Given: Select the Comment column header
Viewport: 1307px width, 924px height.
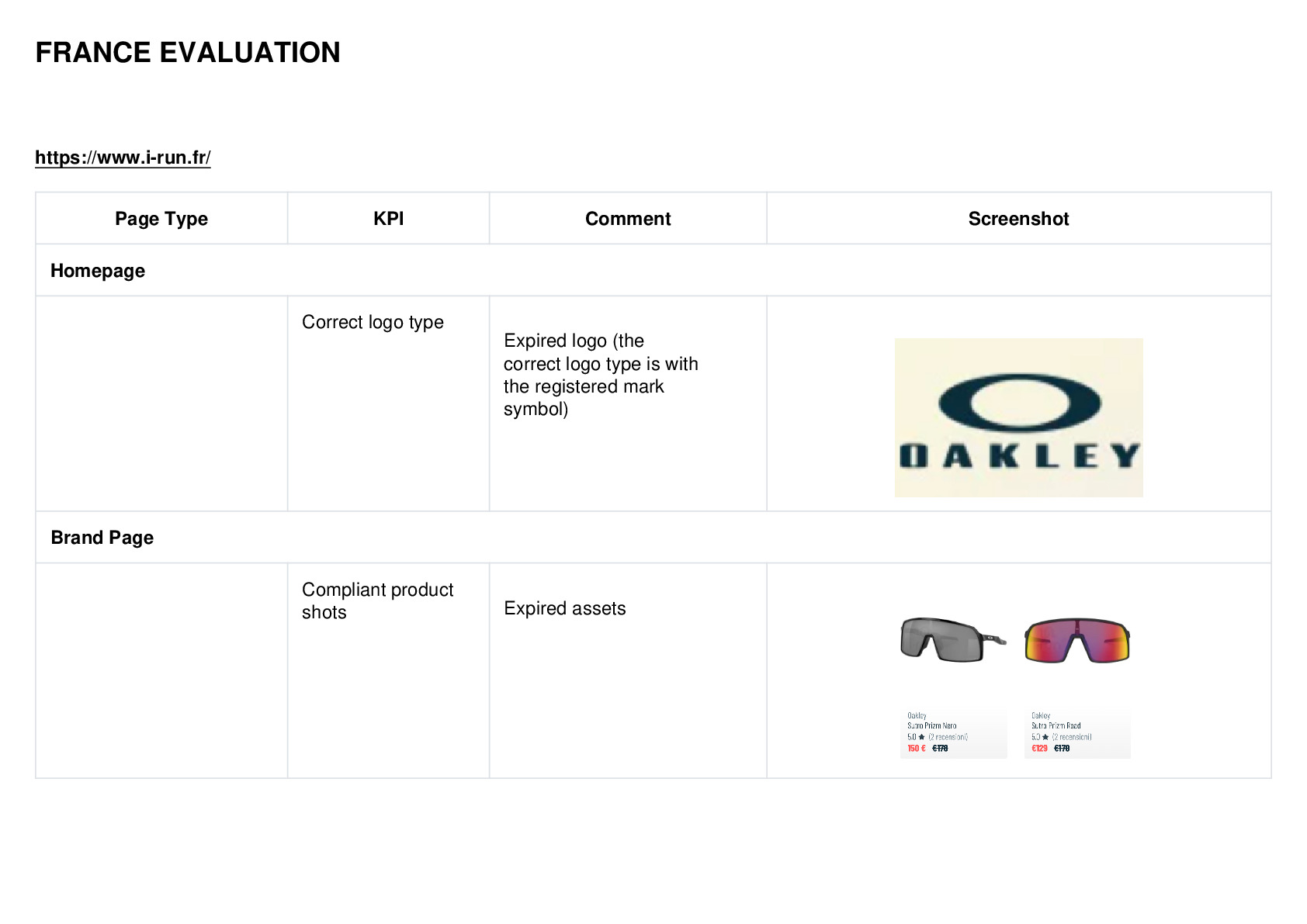Looking at the screenshot, I should 628,219.
